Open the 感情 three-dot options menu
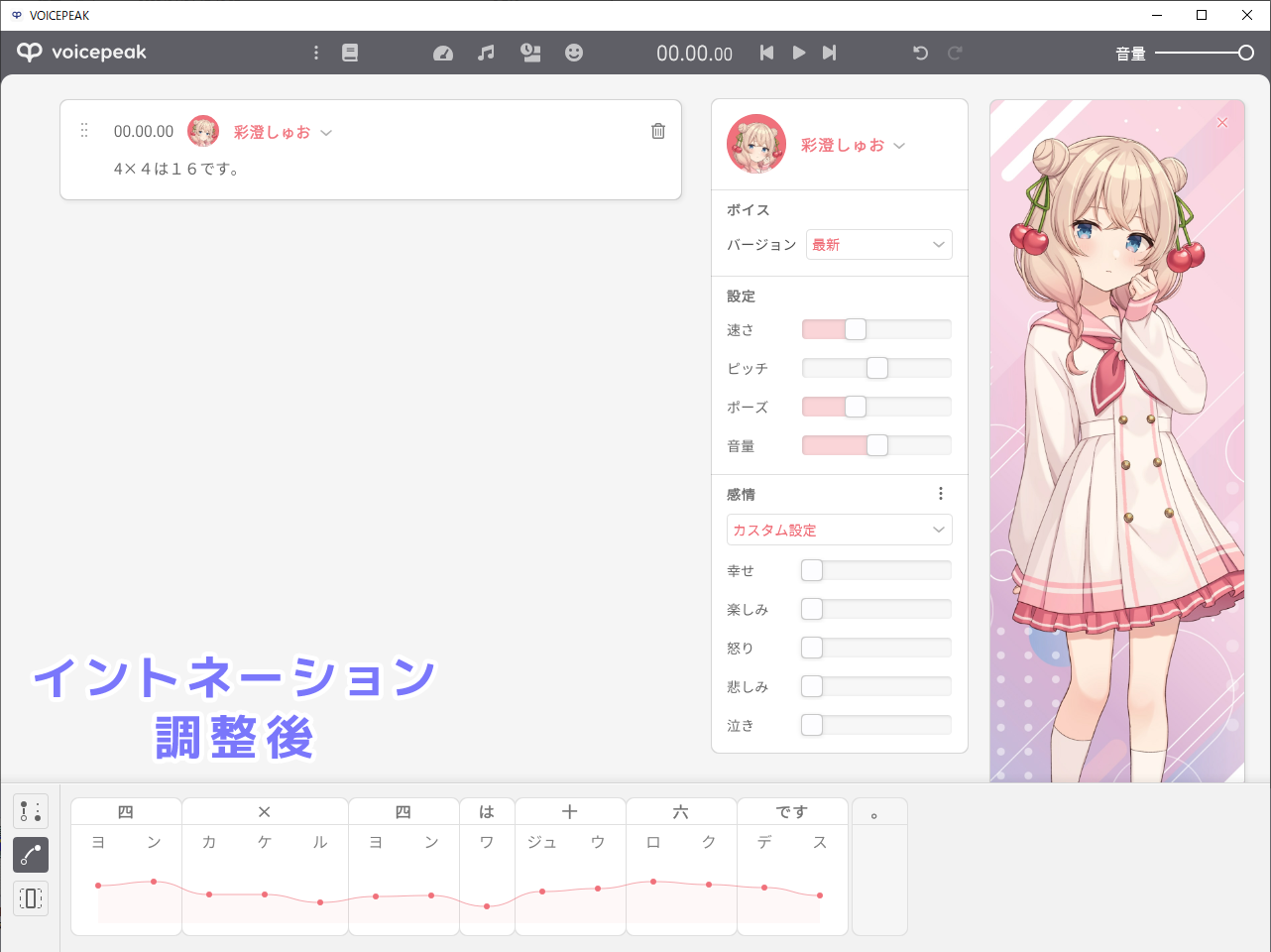The height and width of the screenshot is (952, 1271). point(941,494)
